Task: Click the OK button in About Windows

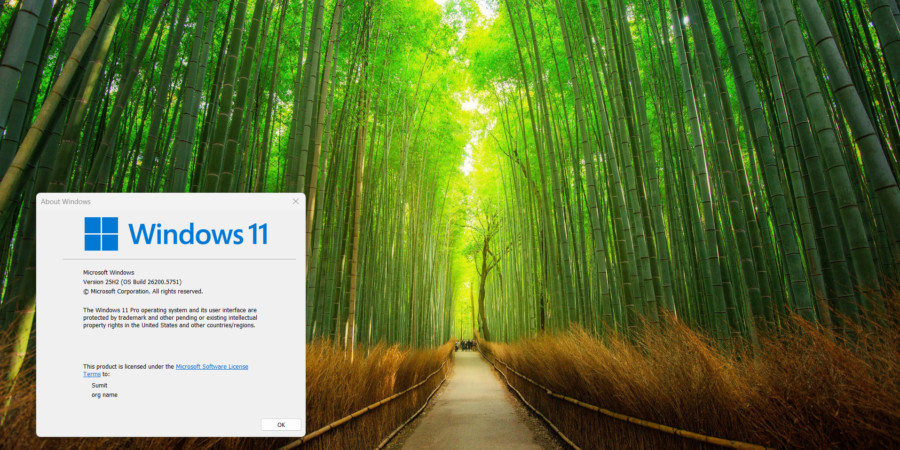Action: 281,425
